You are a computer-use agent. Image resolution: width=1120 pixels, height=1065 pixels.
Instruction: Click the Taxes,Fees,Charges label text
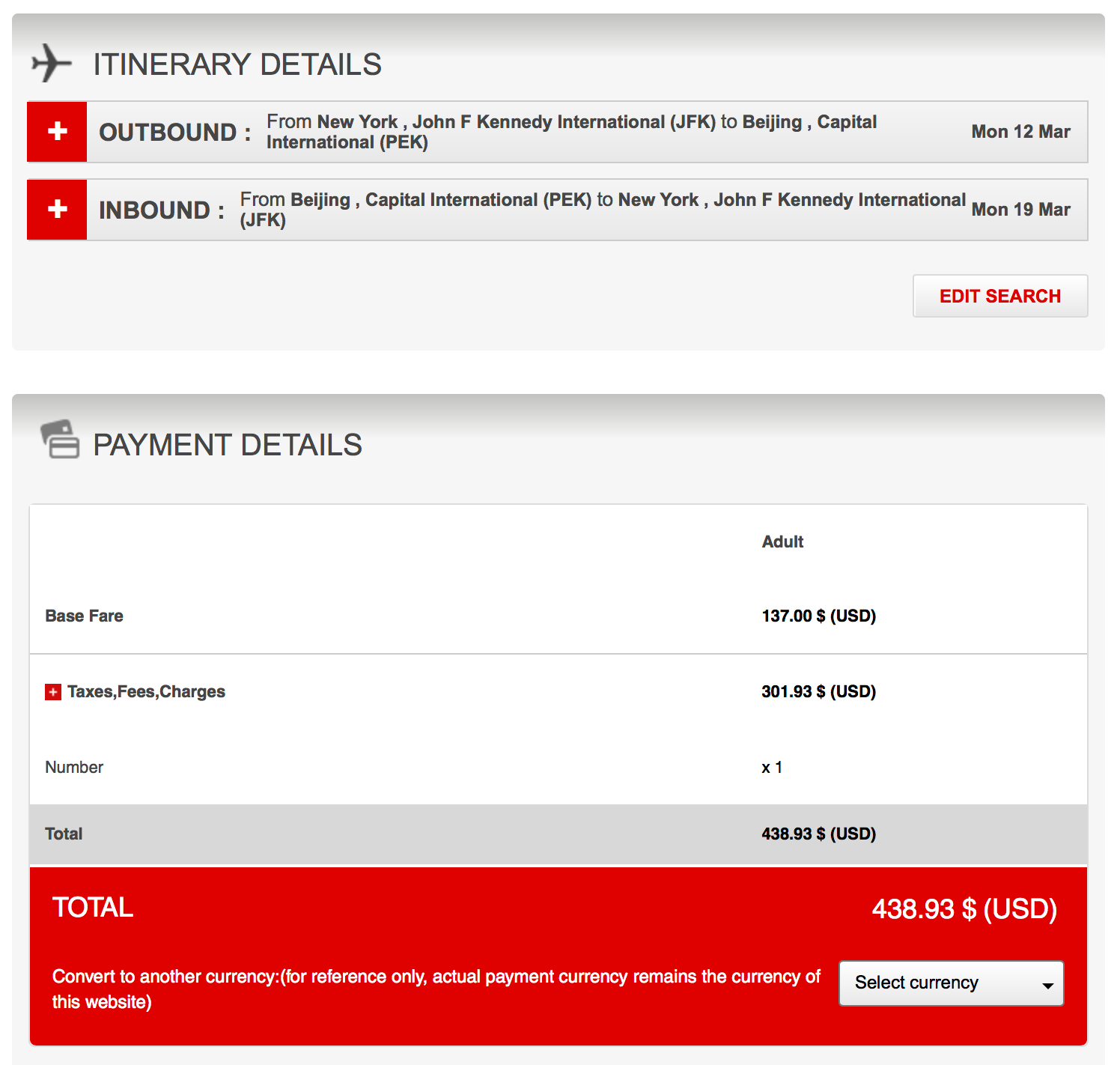146,692
